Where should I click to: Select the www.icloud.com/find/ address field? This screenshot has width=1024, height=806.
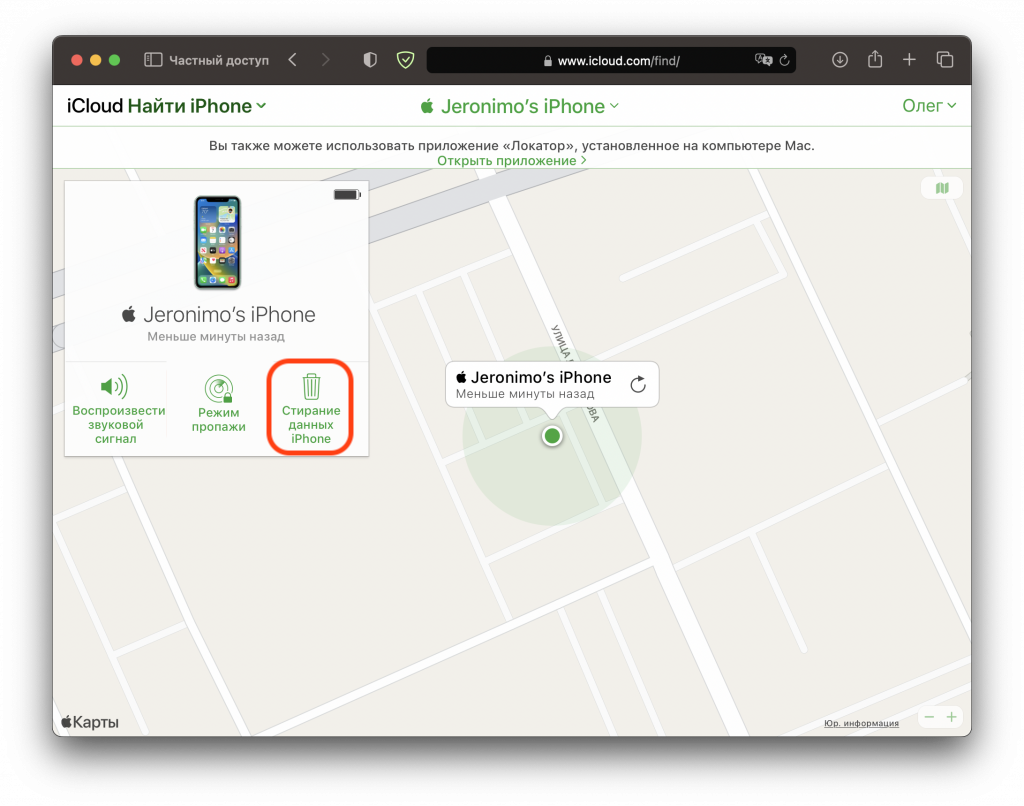(x=611, y=60)
